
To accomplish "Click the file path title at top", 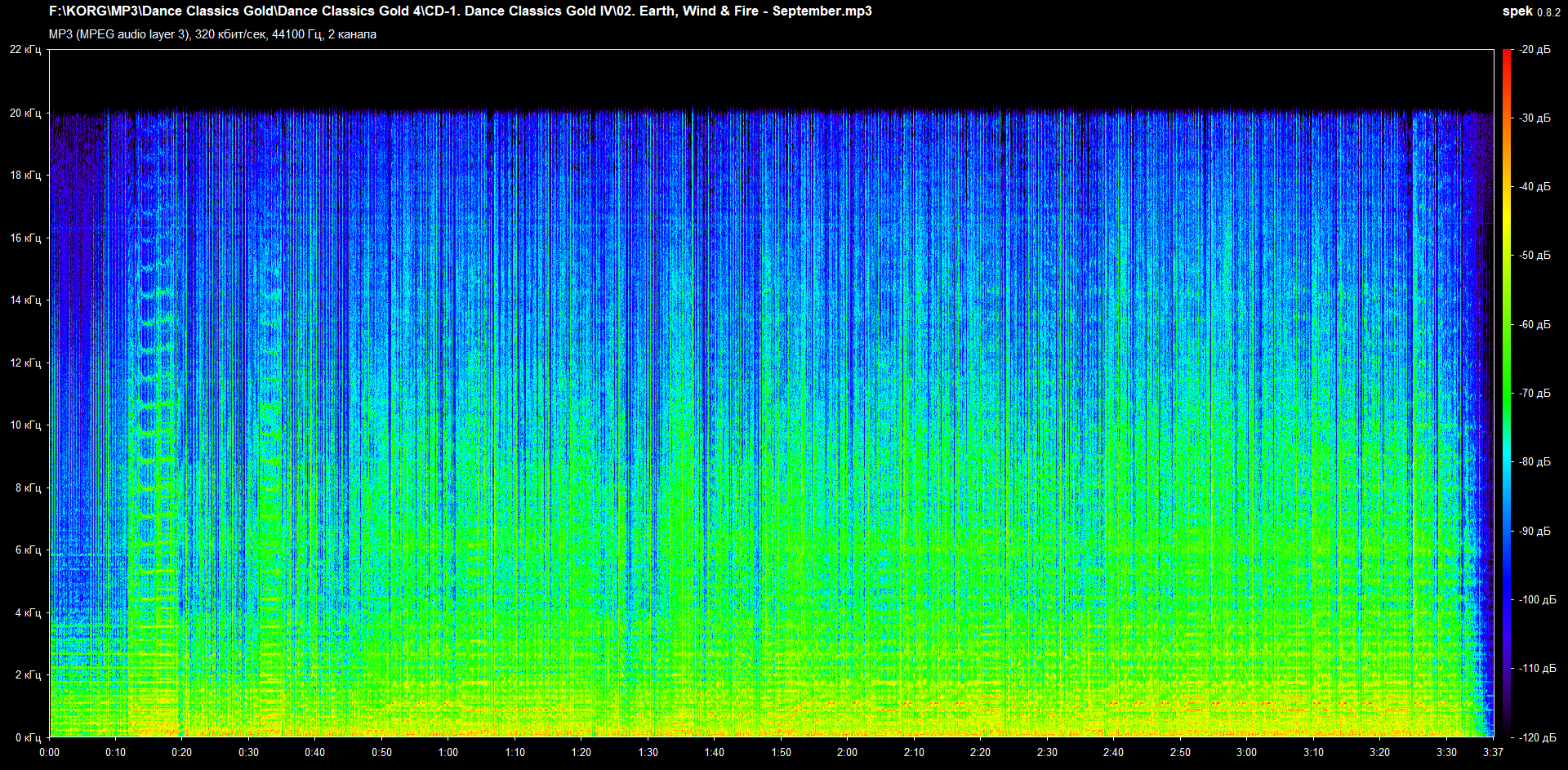I will coord(460,11).
